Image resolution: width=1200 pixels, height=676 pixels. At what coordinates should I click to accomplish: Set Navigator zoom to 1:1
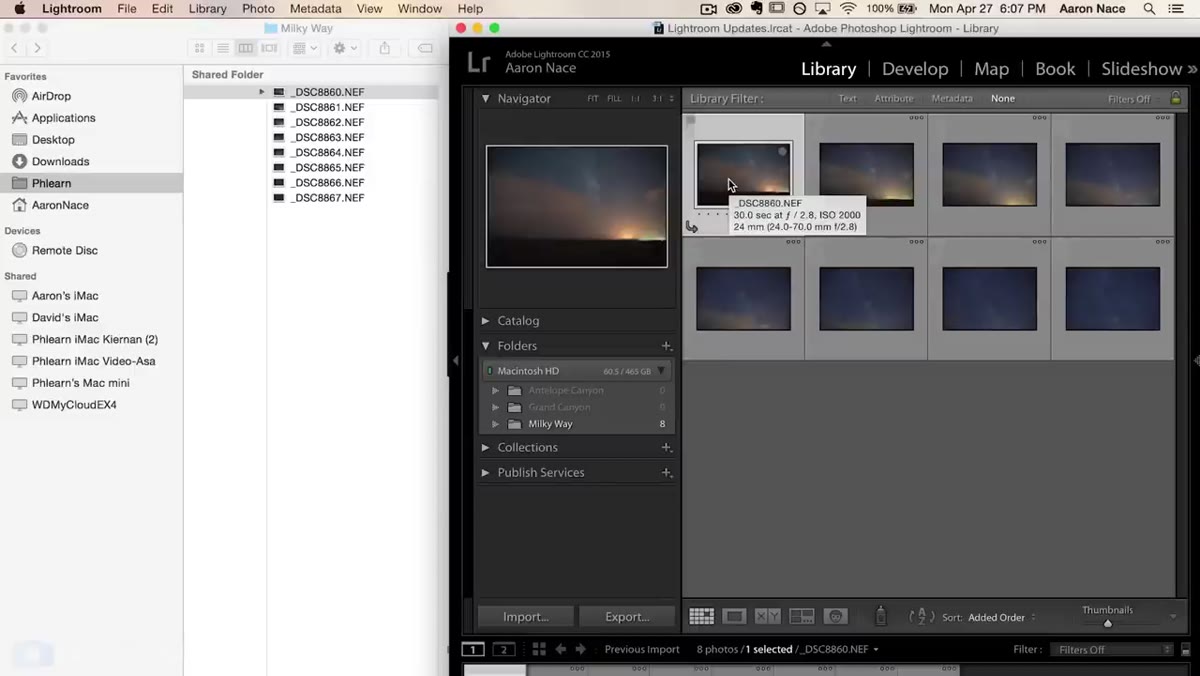635,99
